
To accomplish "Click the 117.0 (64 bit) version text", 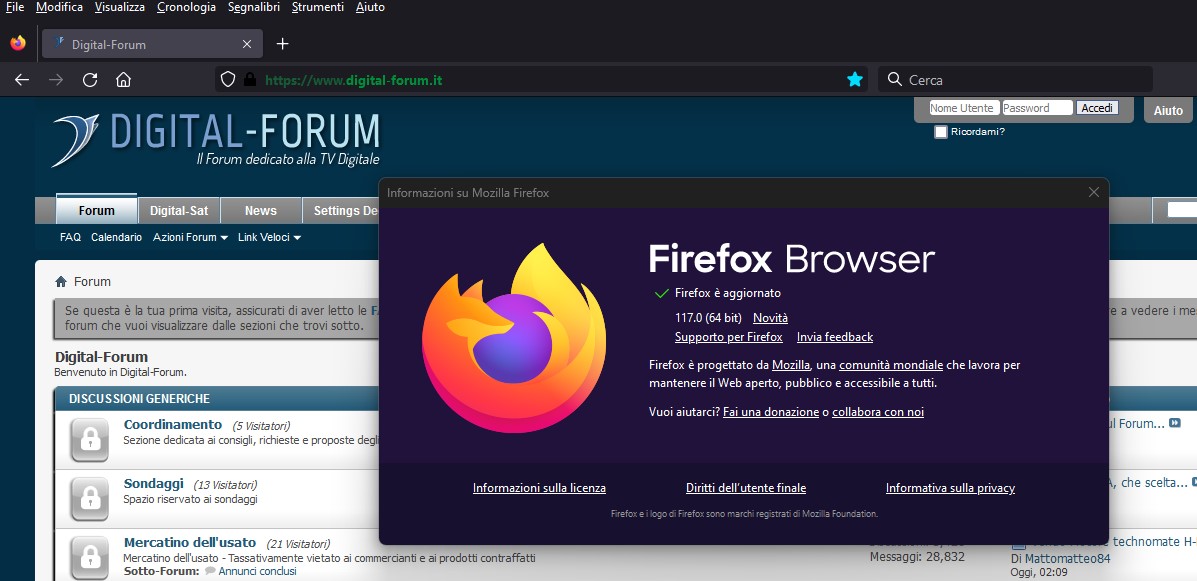I will pyautogui.click(x=708, y=318).
